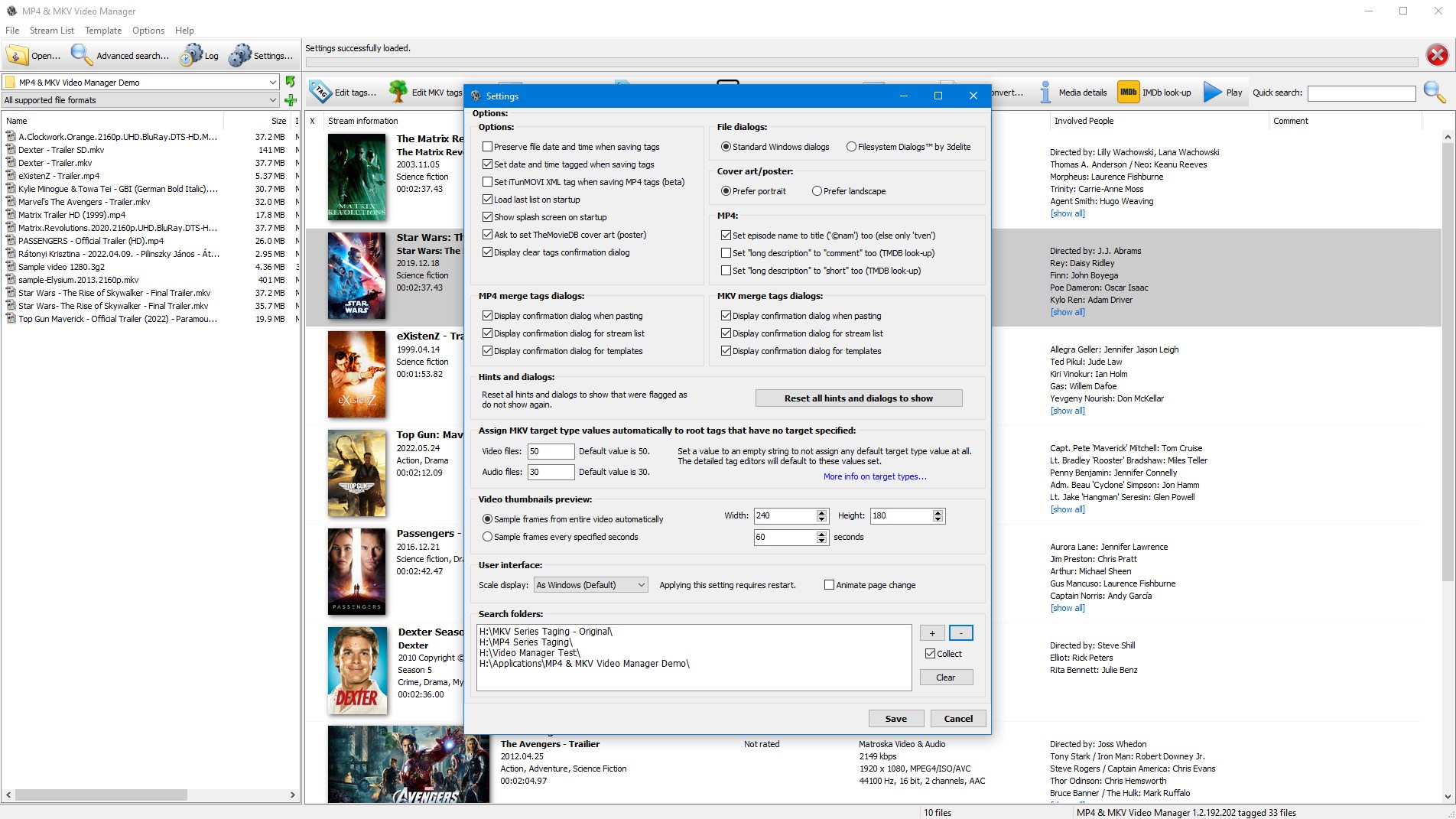Launch the IMDb look-up icon
This screenshot has height=819, width=1456.
[x=1129, y=93]
